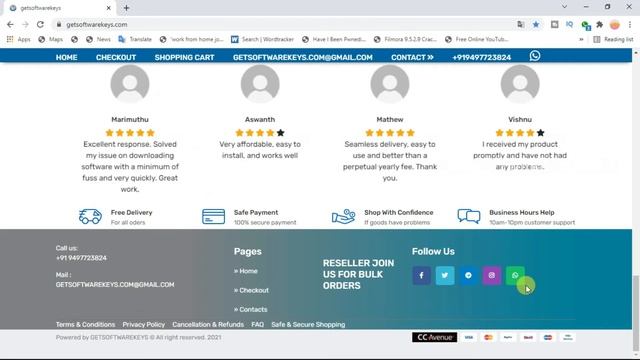This screenshot has width=640, height=360.
Task: Click the Business Hours Help chat icon
Action: click(469, 216)
